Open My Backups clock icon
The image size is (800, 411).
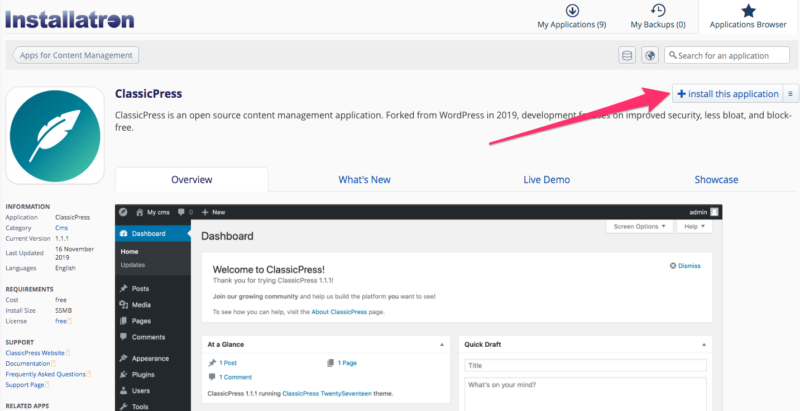click(x=658, y=10)
